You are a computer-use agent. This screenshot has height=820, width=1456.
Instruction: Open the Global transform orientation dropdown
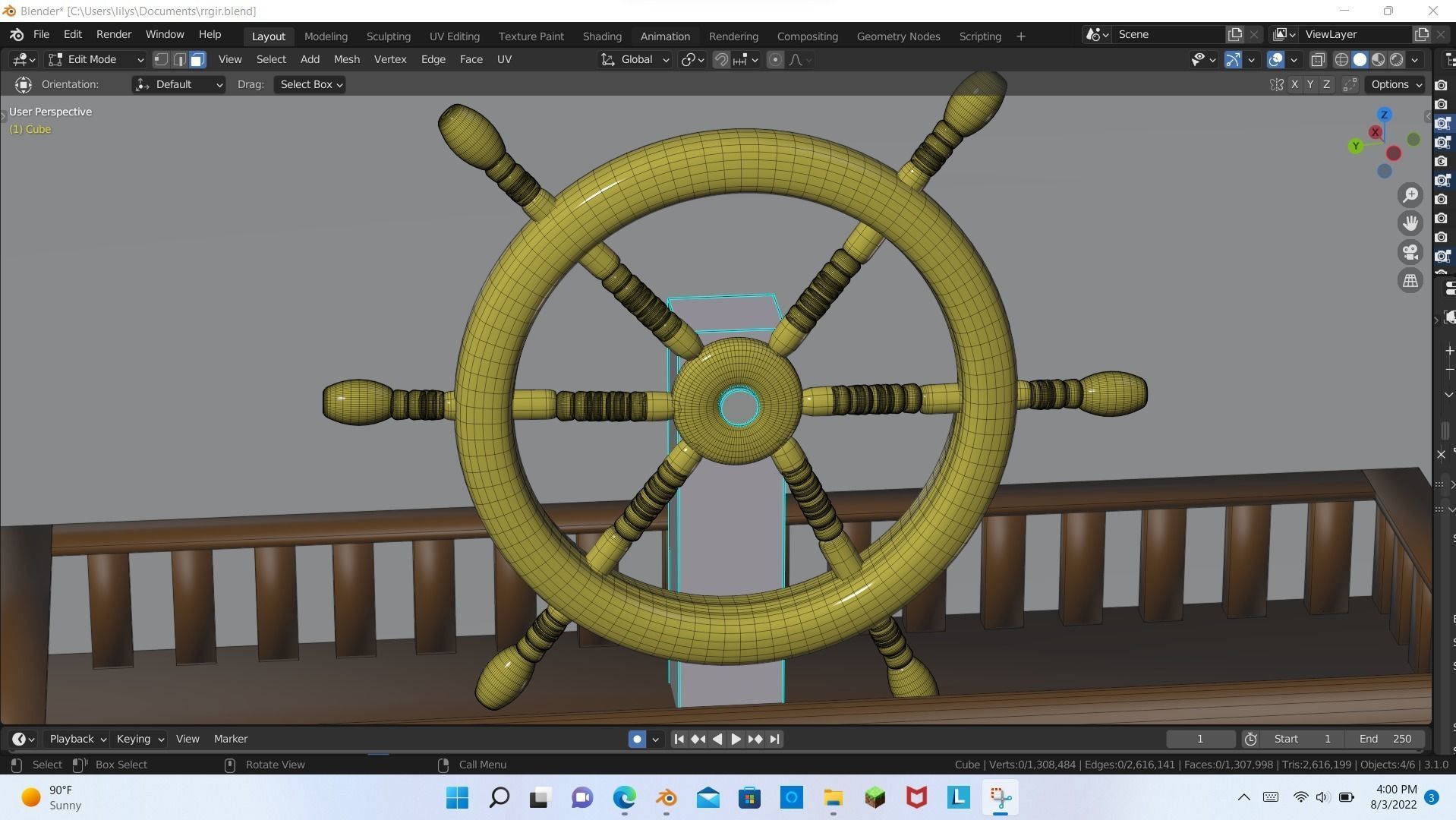pyautogui.click(x=635, y=59)
